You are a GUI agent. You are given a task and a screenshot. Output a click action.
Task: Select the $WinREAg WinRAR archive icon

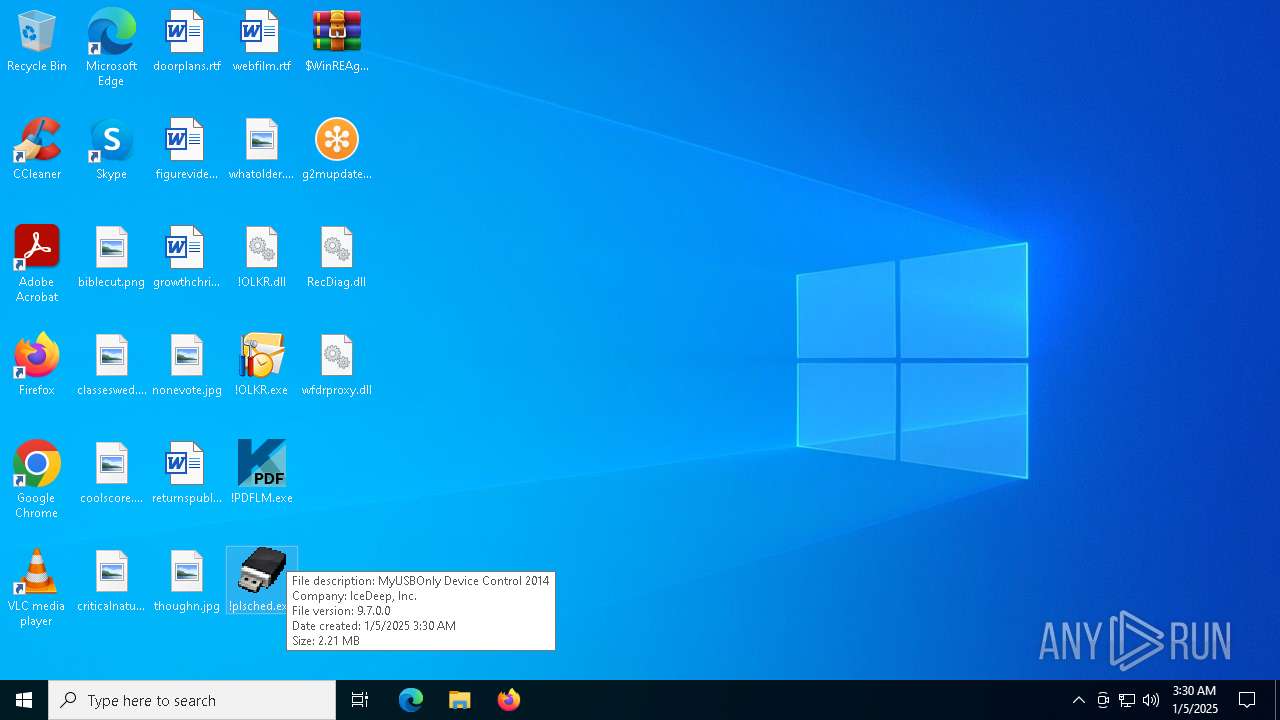[x=337, y=42]
